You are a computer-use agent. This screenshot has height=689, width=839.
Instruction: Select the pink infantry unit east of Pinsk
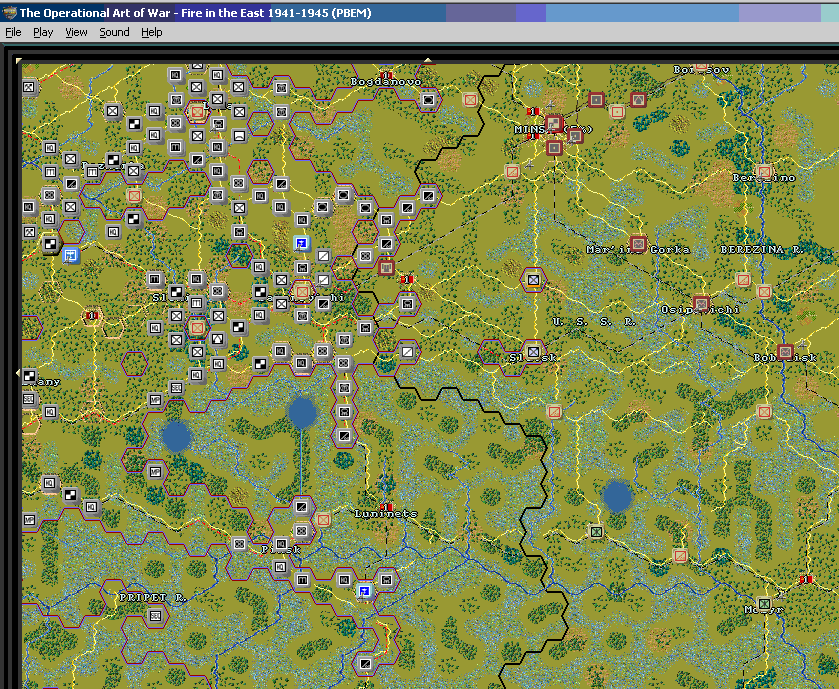(x=323, y=519)
